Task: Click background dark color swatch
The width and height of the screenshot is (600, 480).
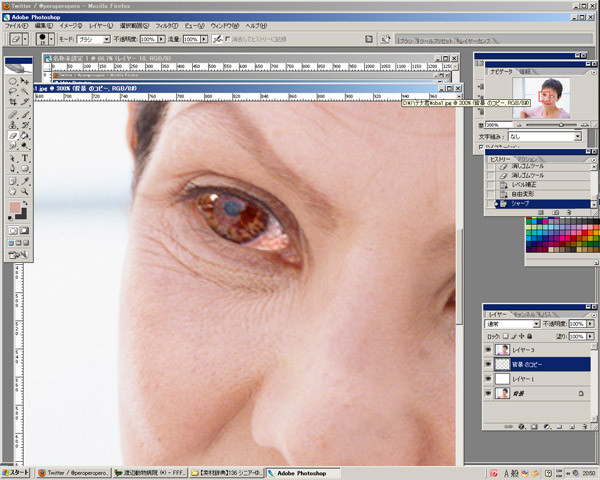Action: [x=22, y=214]
